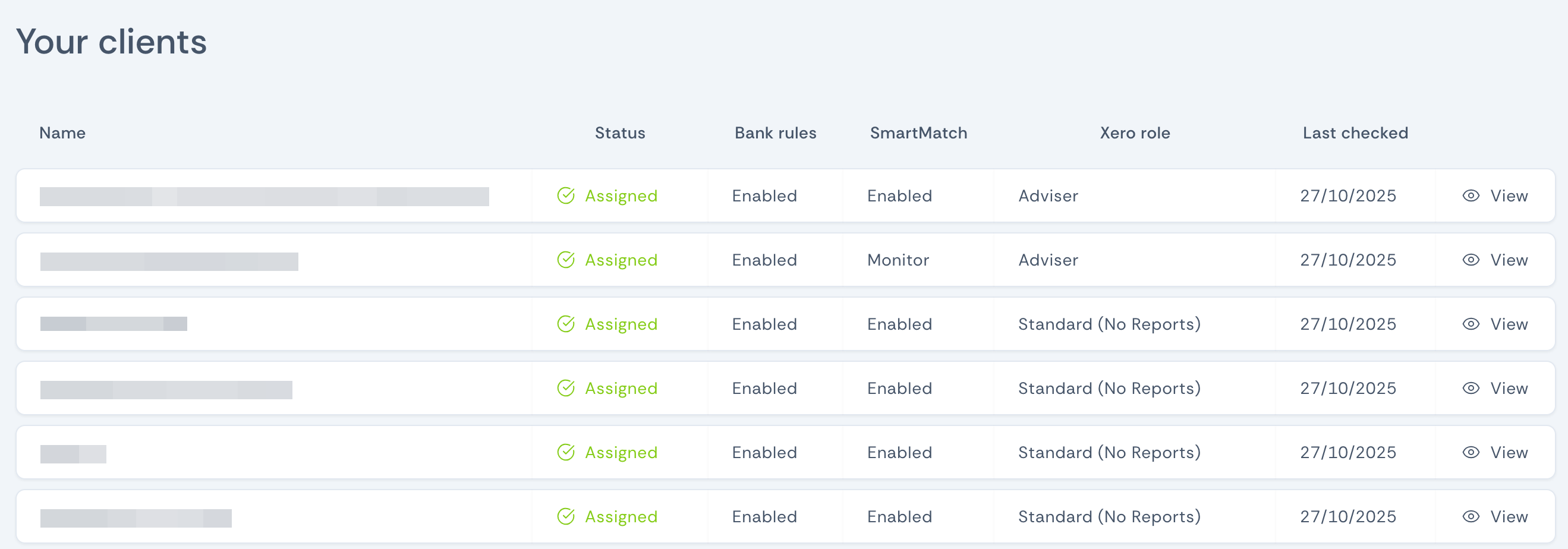
Task: Click the Assigned status icon in the bottom row
Action: tap(566, 516)
